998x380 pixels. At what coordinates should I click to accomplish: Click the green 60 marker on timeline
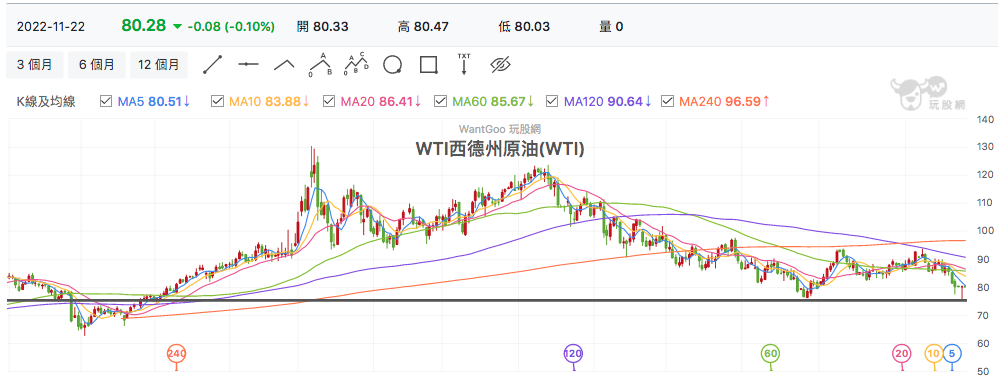point(771,353)
